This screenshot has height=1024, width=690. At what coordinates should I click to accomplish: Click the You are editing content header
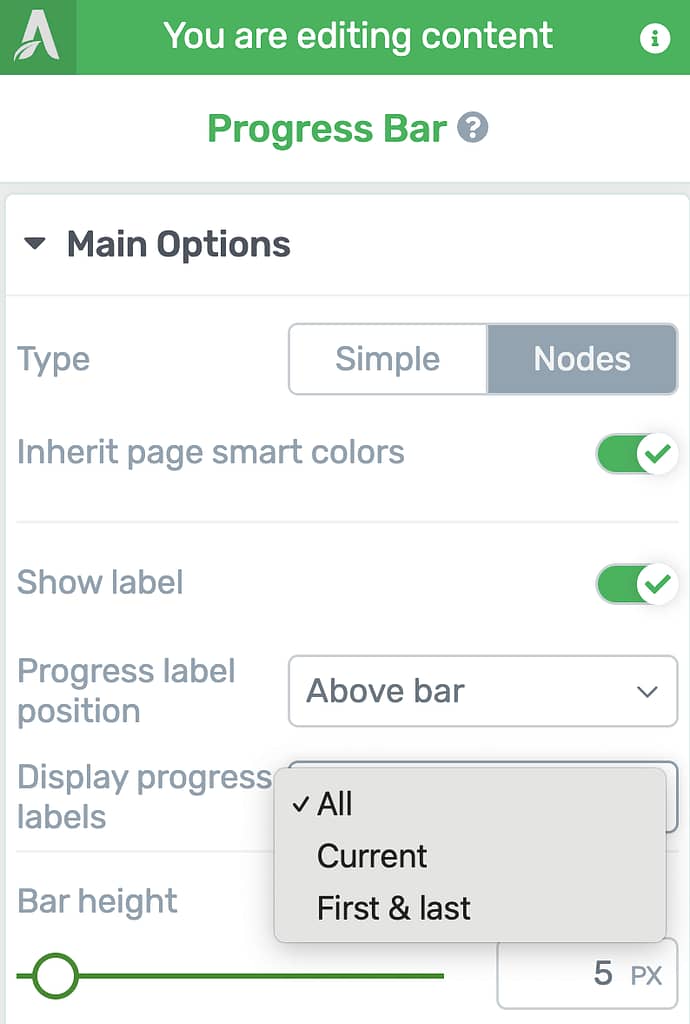pos(358,37)
